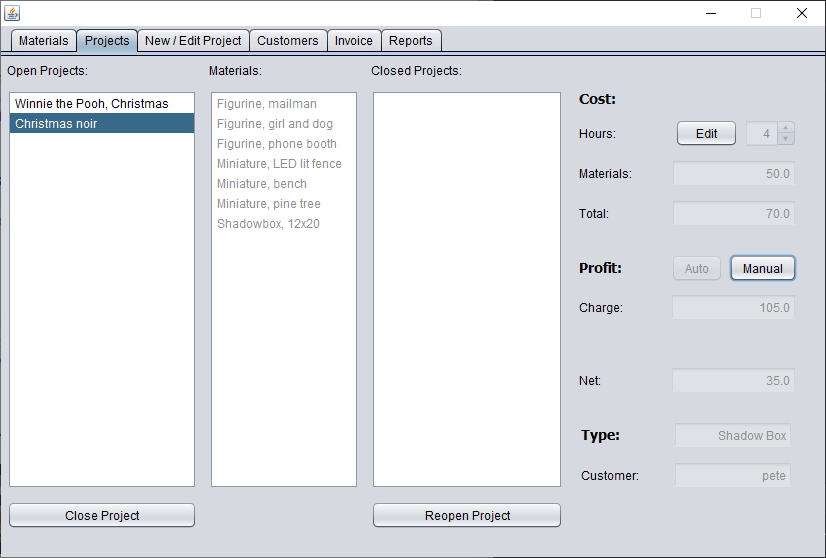Click inside the Closed Projects list
The image size is (826, 558).
pos(467,289)
